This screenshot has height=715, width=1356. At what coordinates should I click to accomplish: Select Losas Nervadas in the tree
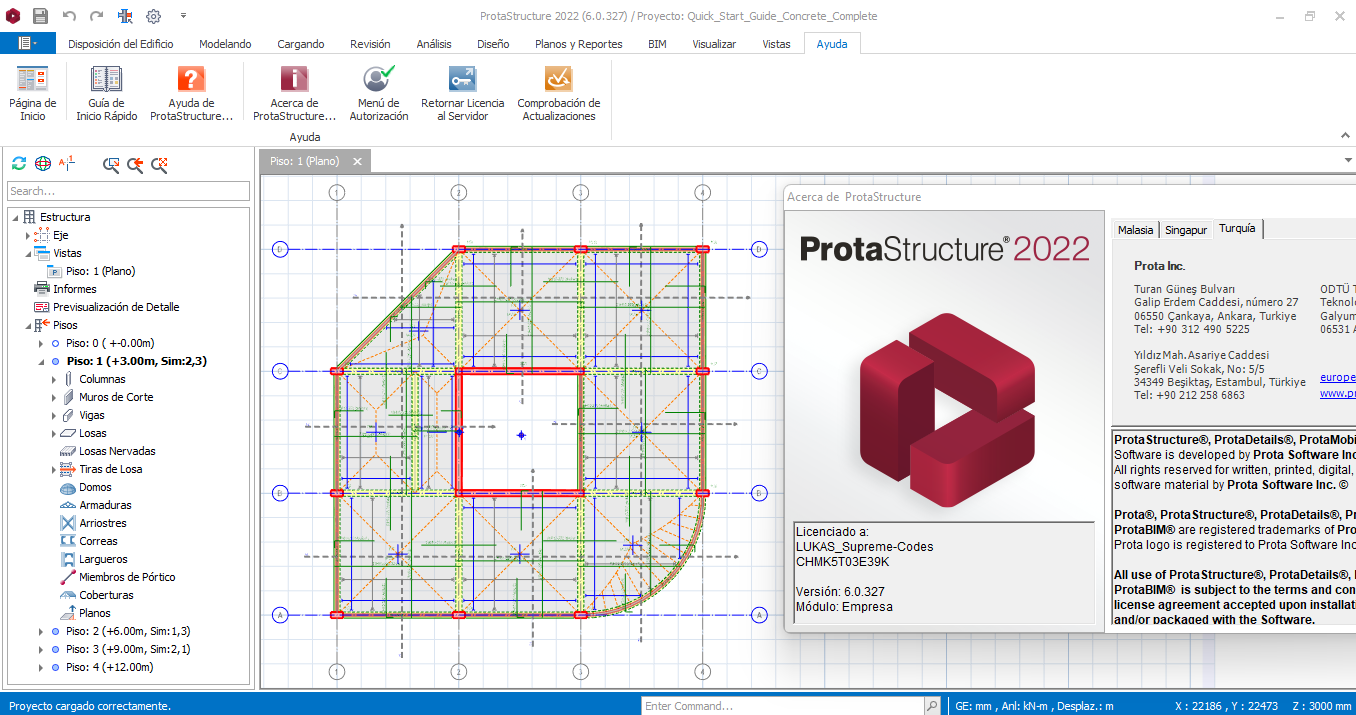click(117, 451)
